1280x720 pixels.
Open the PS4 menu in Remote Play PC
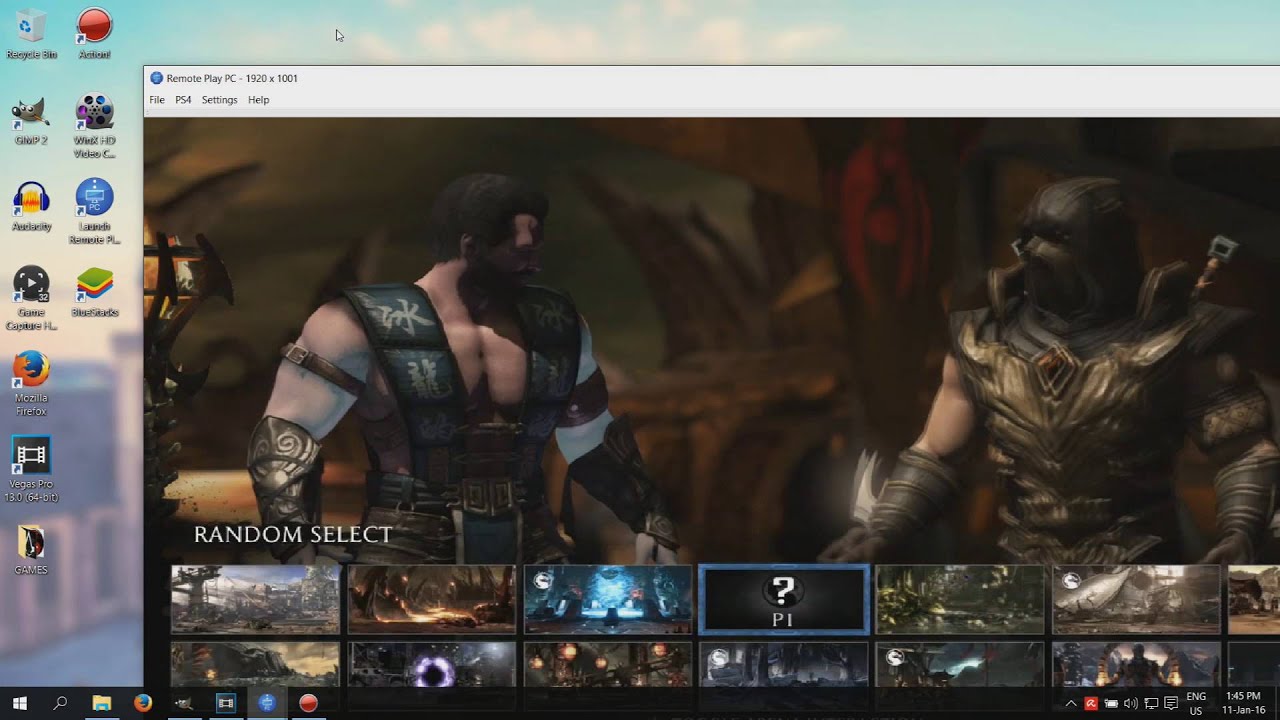pyautogui.click(x=183, y=100)
